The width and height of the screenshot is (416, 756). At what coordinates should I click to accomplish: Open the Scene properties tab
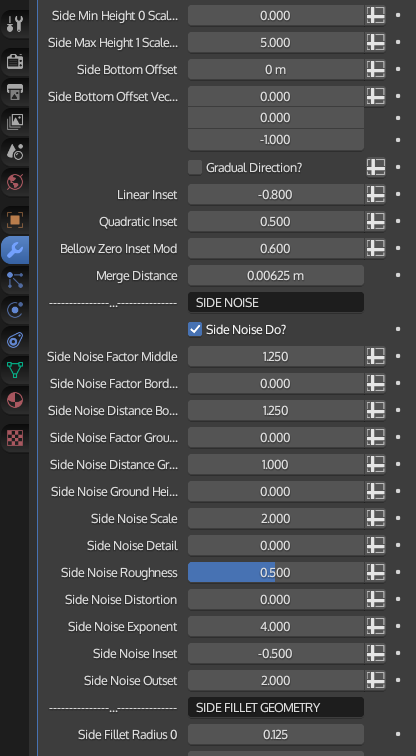tap(15, 152)
